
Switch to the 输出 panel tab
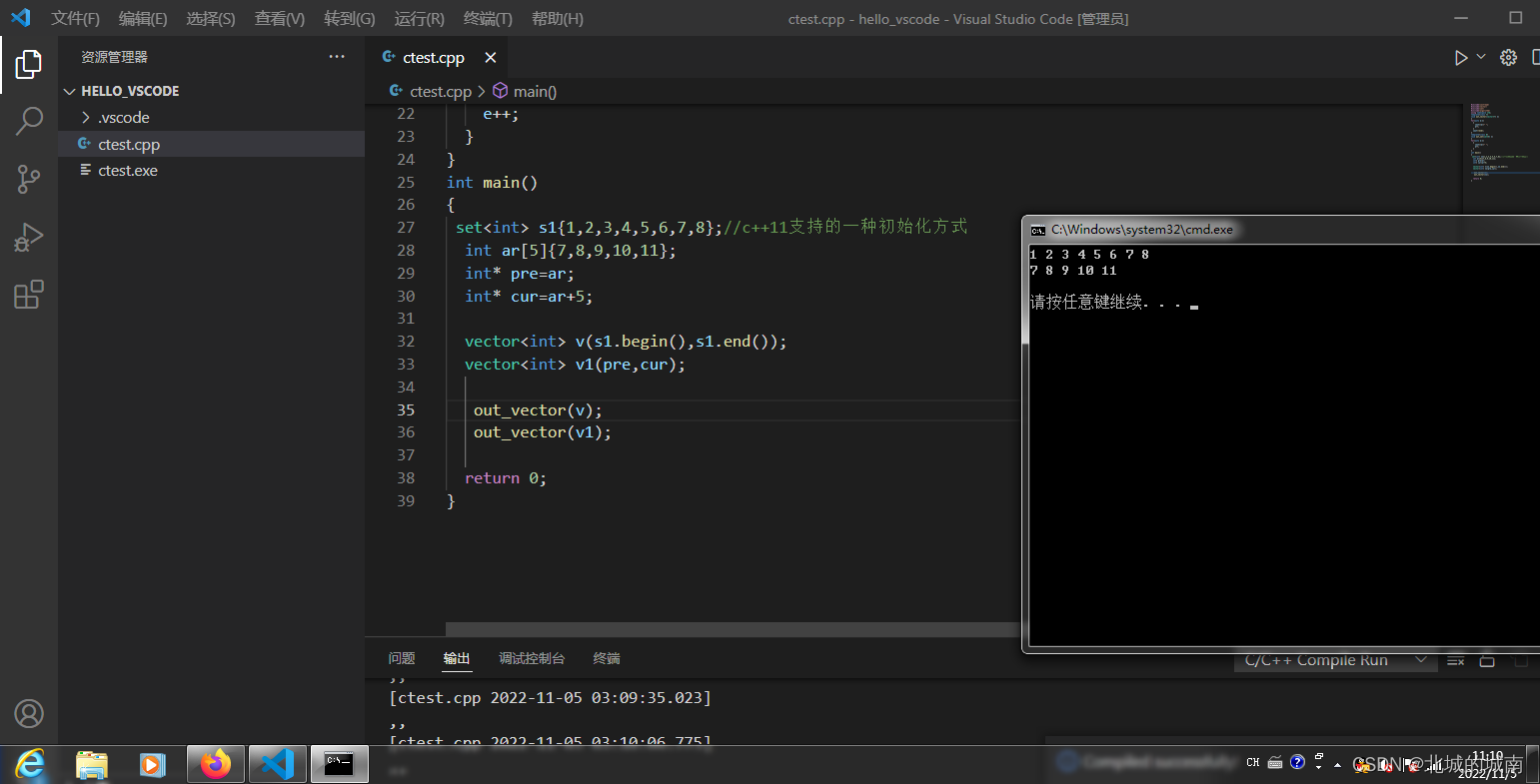(x=457, y=658)
